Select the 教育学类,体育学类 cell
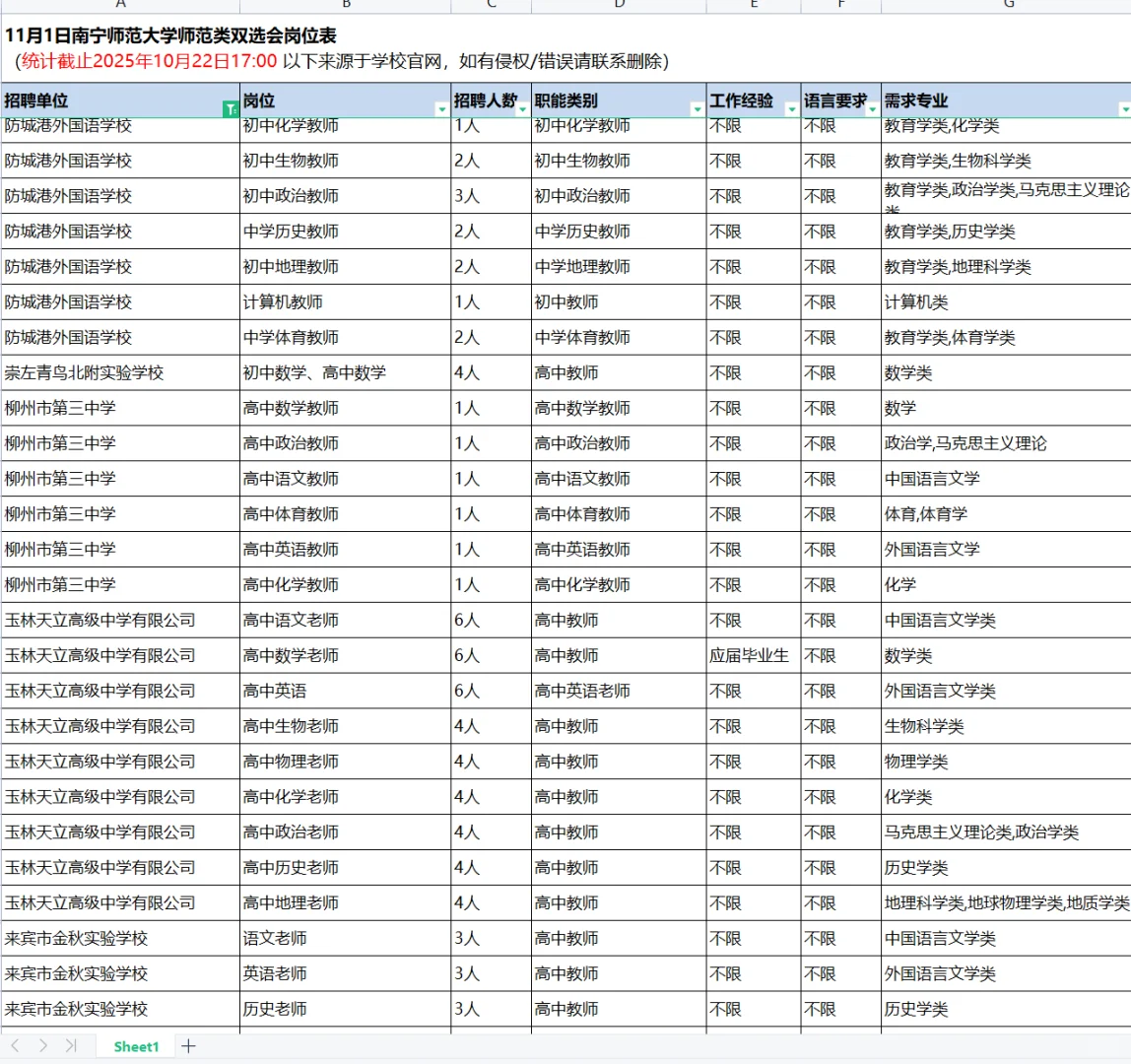This screenshot has height=1064, width=1131. click(x=1006, y=338)
